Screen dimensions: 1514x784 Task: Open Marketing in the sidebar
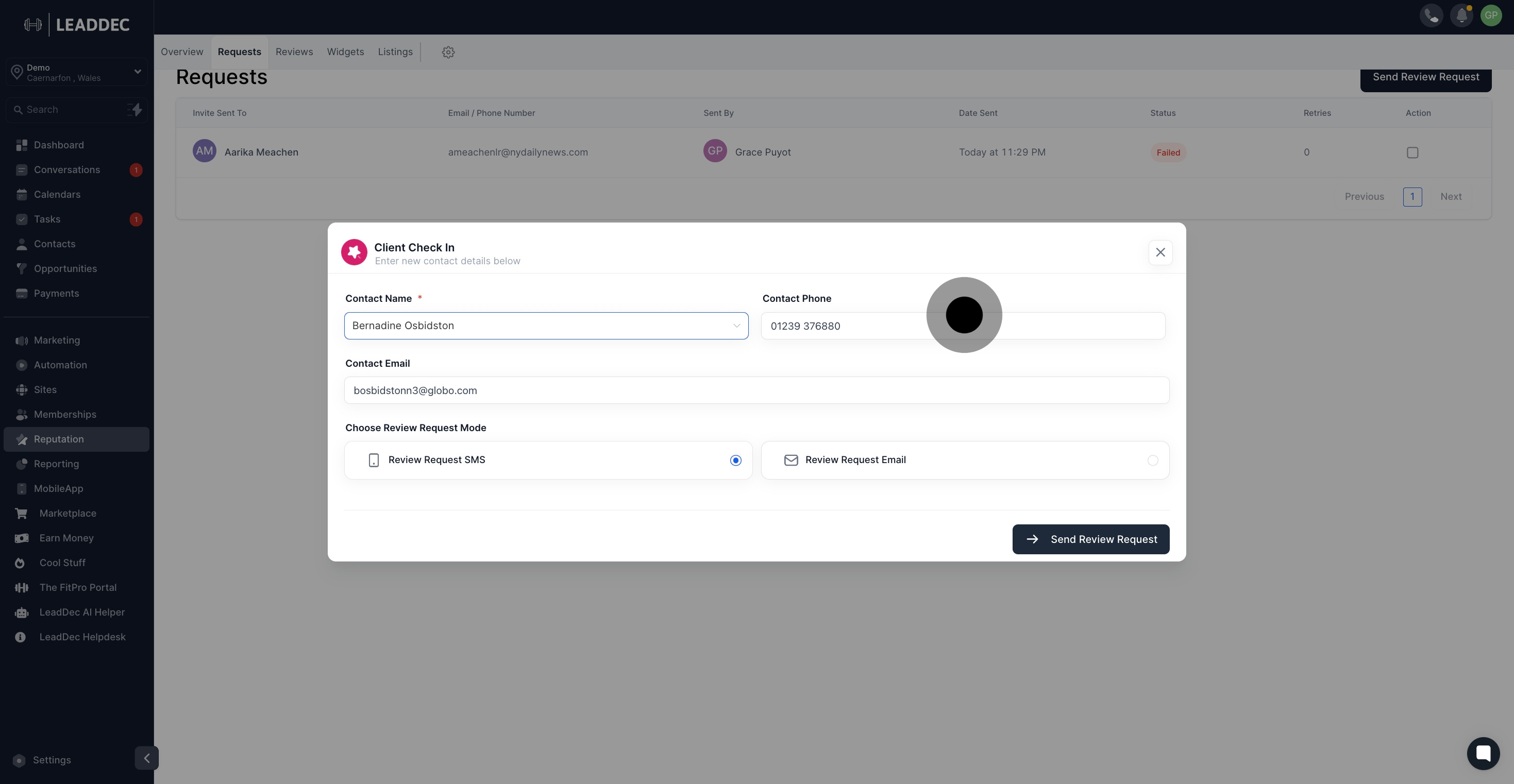tap(76, 340)
